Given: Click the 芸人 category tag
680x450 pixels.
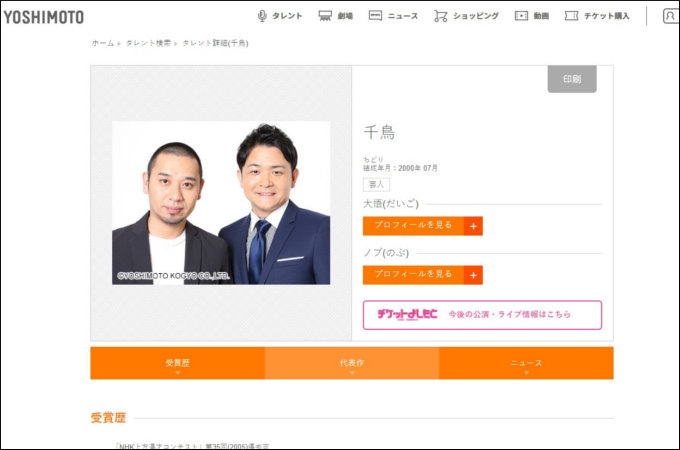Looking at the screenshot, I should (376, 185).
